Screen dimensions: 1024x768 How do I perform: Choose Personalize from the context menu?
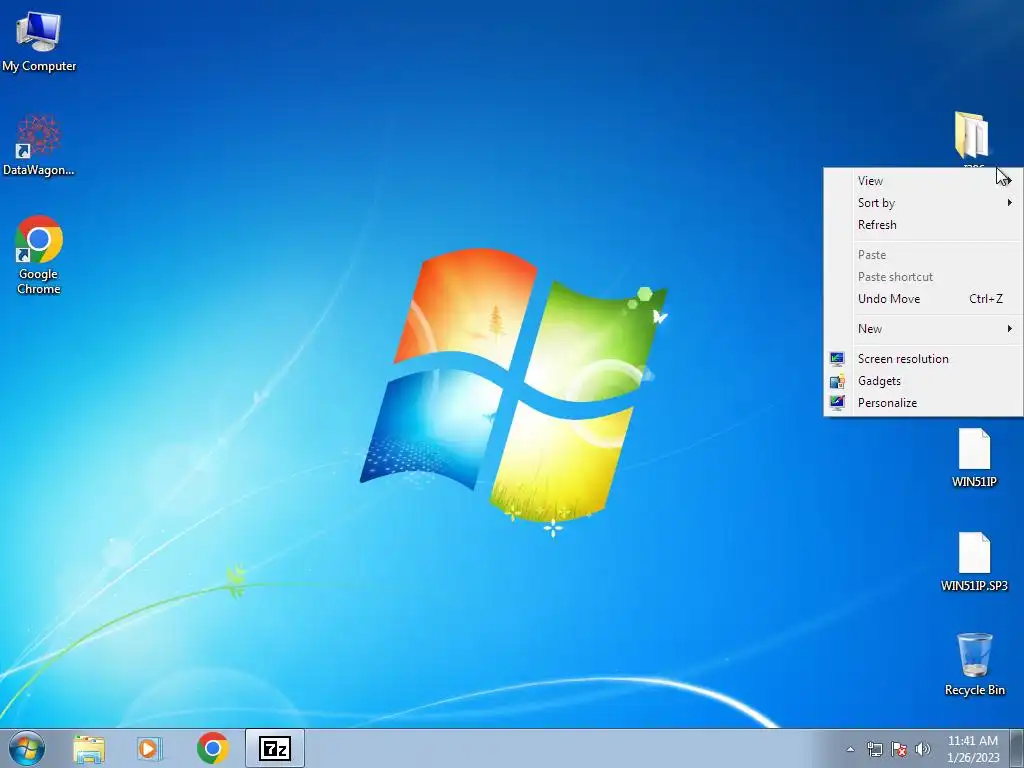tap(923, 403)
